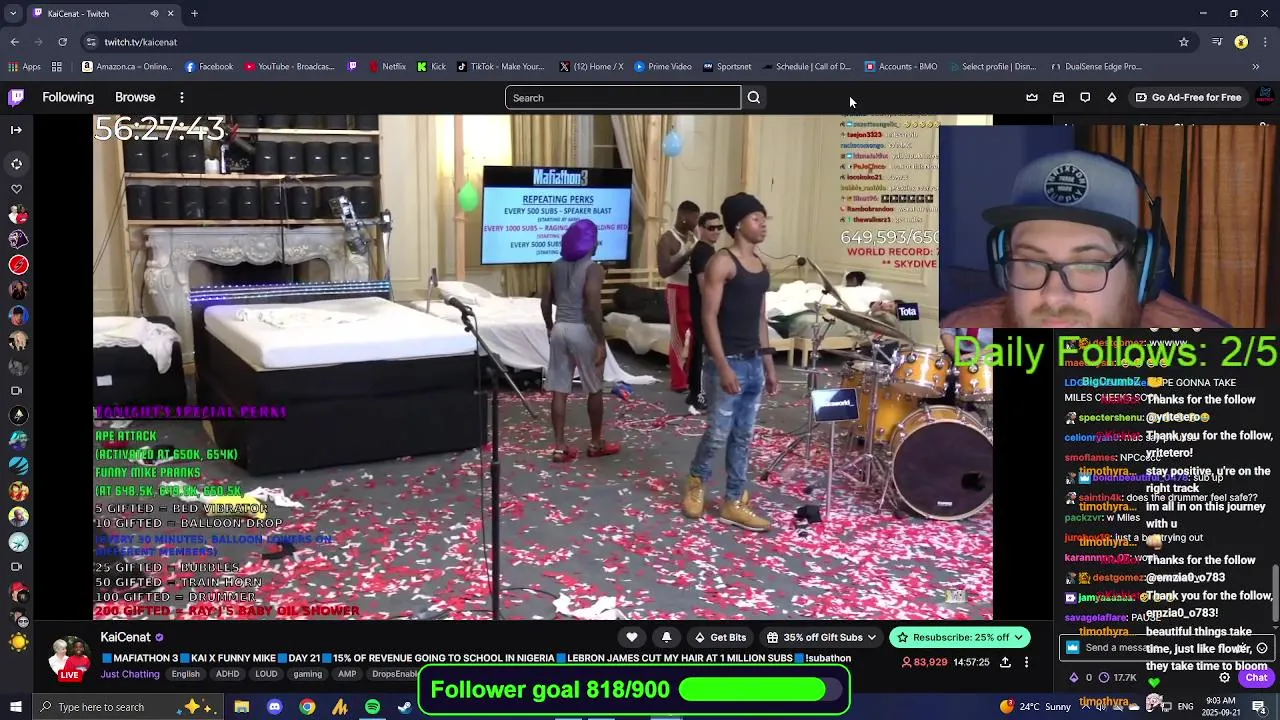This screenshot has height=720, width=1280.
Task: Open Spotify from the taskbar
Action: click(372, 707)
